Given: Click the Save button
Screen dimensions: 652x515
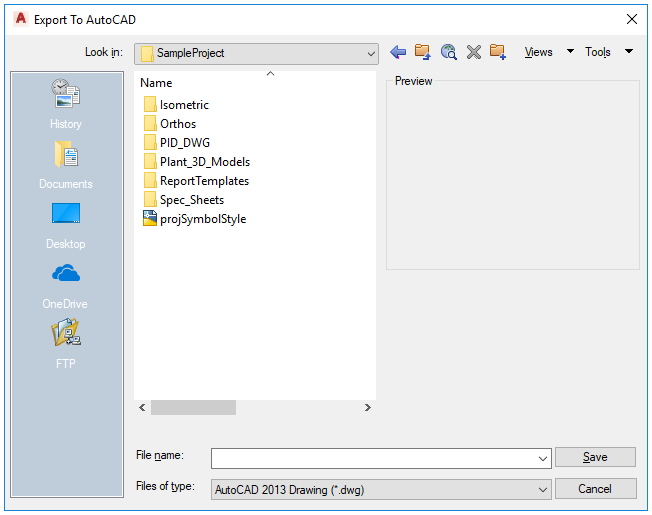Looking at the screenshot, I should pyautogui.click(x=595, y=457).
